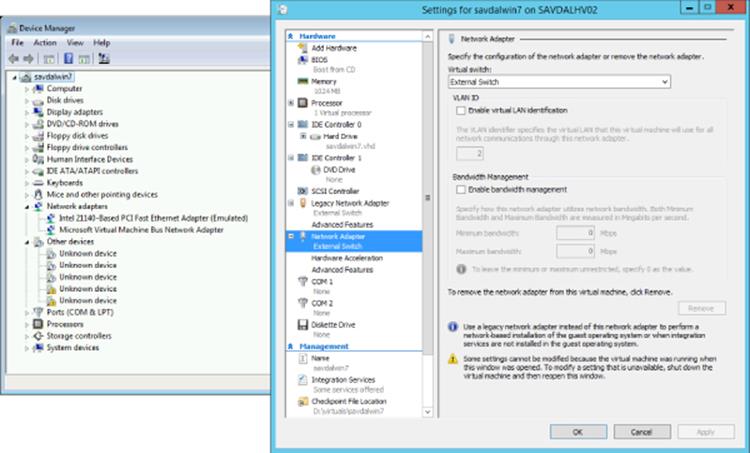Viewport: 750px width, 453px height.
Task: Select Floppy drive controllers in Device Manager
Action: (x=87, y=148)
